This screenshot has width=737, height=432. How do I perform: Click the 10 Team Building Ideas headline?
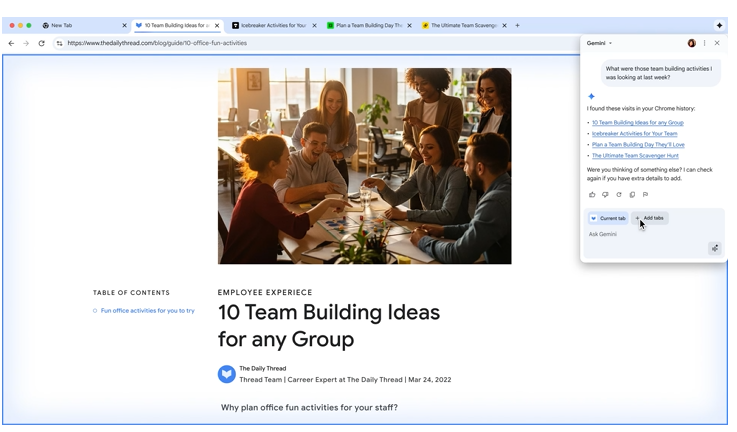[x=329, y=326]
